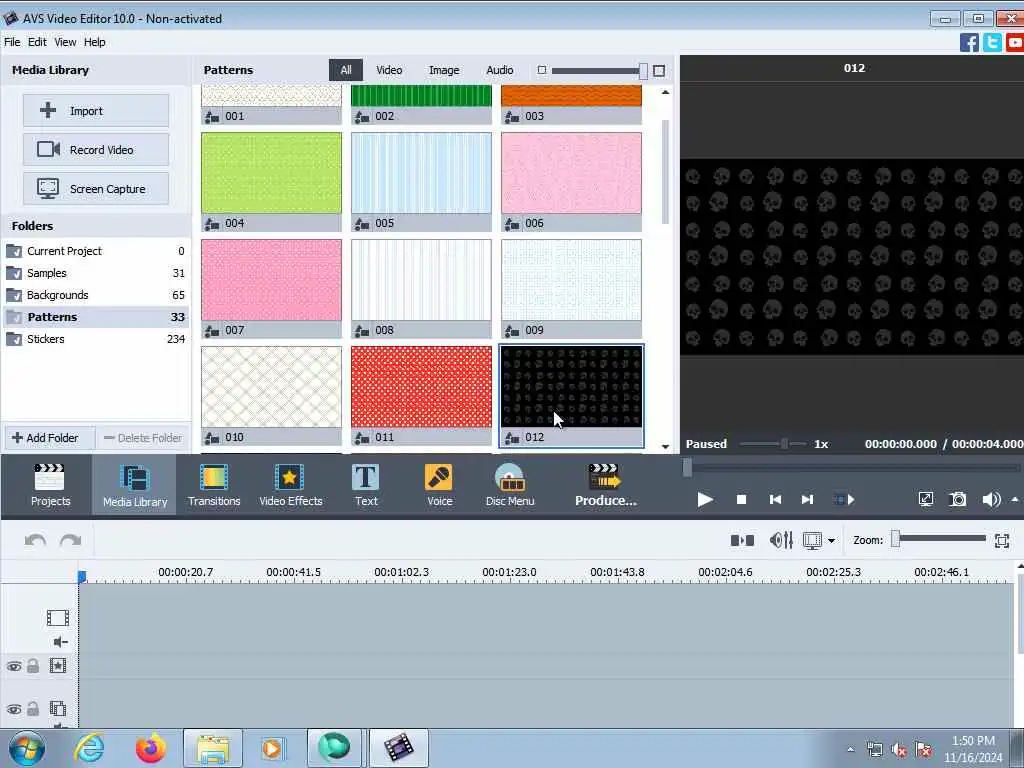Select the Samples folder
Screen dimensions: 1024x768
pyautogui.click(x=96, y=273)
